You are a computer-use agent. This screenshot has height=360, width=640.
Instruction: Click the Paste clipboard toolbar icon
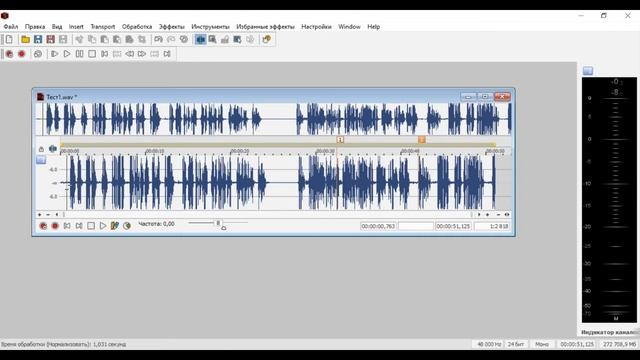click(x=104, y=40)
